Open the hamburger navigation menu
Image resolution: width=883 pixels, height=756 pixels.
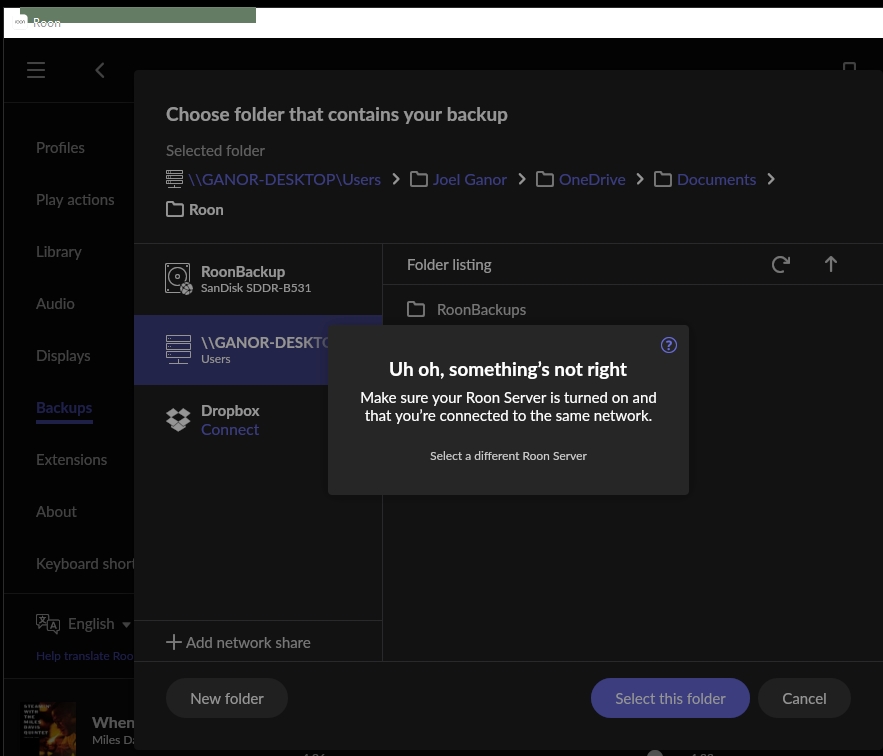[x=35, y=70]
